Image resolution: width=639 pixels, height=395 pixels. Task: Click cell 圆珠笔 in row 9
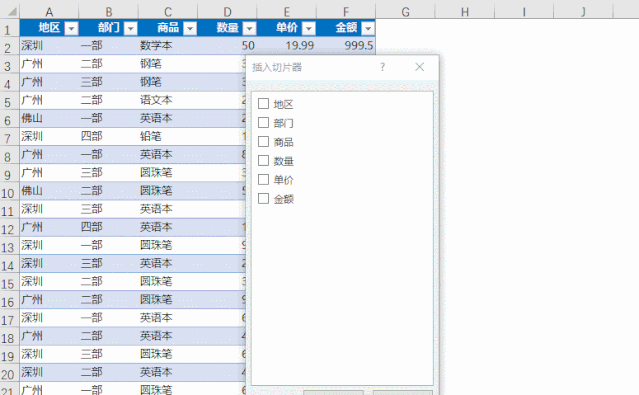coord(168,173)
